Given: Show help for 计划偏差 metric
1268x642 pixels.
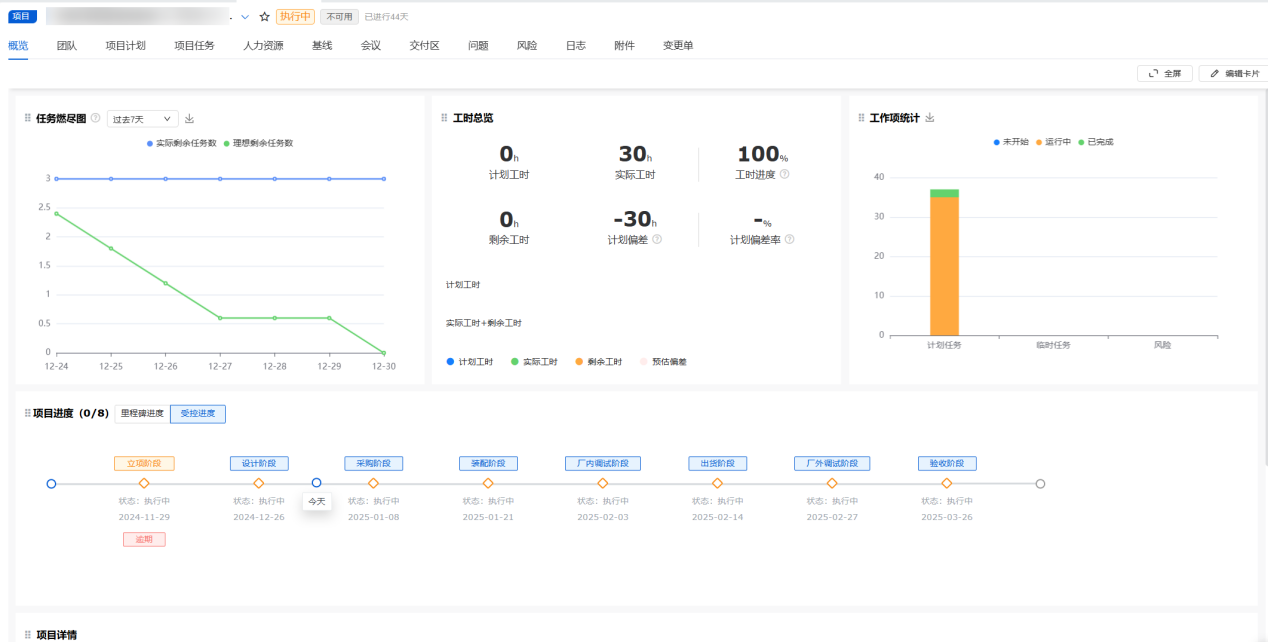Looking at the screenshot, I should pos(657,240).
